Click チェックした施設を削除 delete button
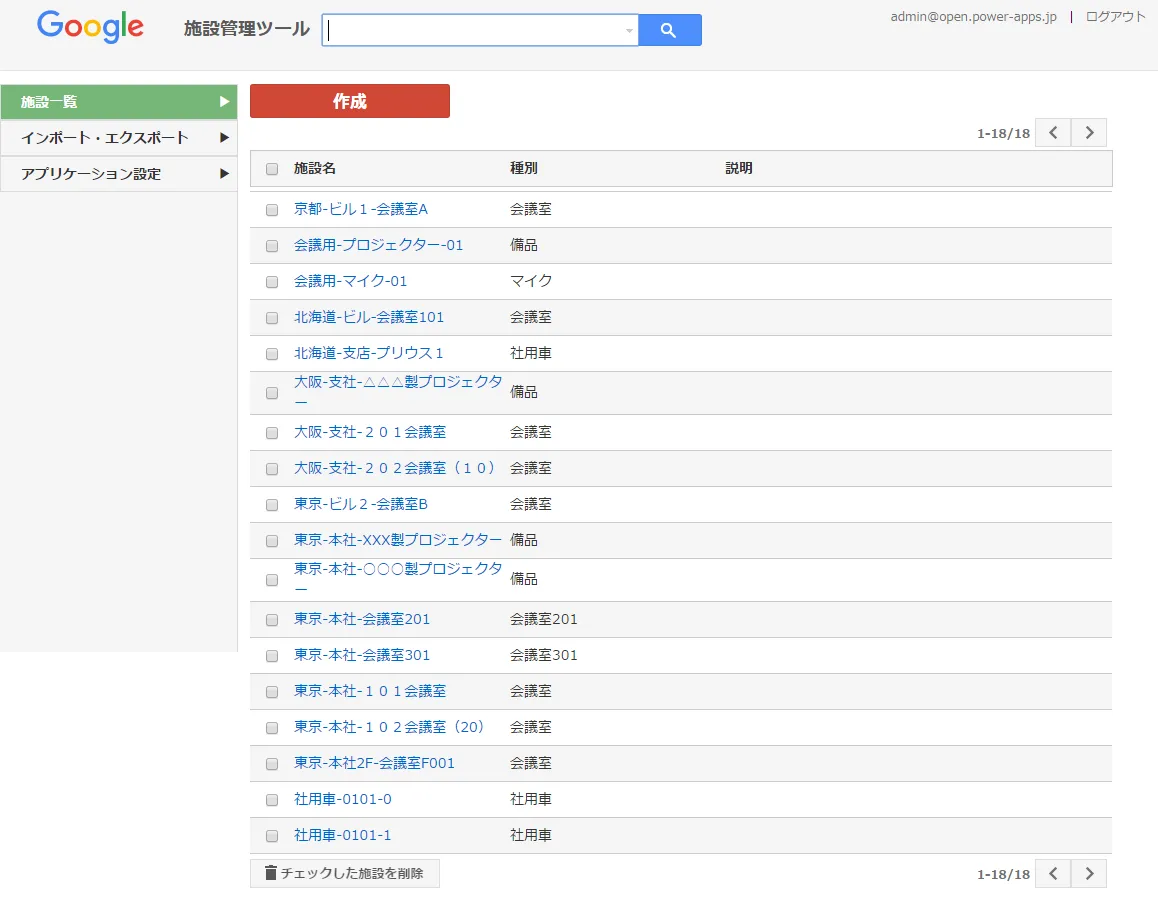Image resolution: width=1158 pixels, height=905 pixels. pyautogui.click(x=344, y=873)
